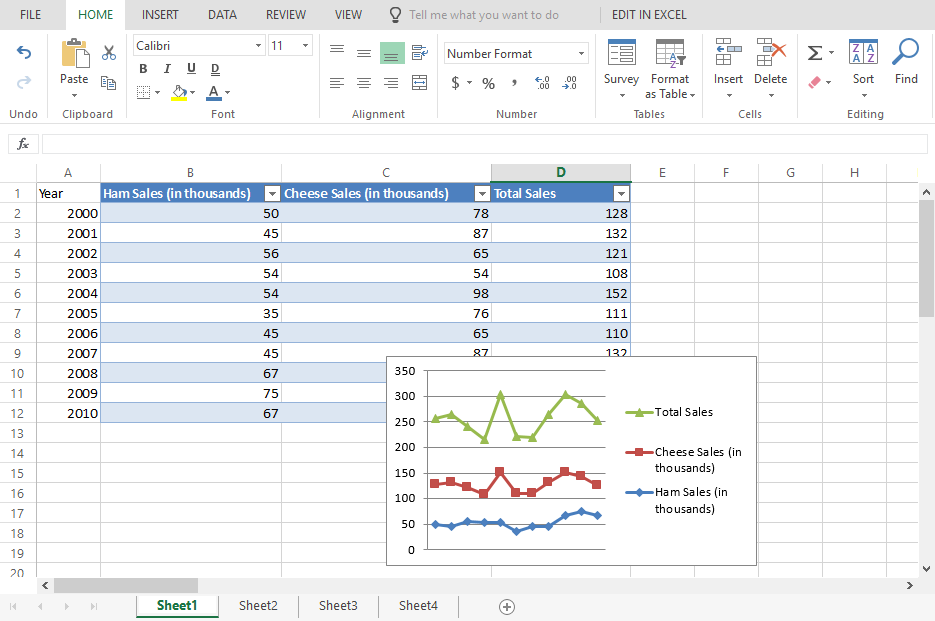Expand the font size dropdown
The height and width of the screenshot is (621, 935).
(305, 46)
